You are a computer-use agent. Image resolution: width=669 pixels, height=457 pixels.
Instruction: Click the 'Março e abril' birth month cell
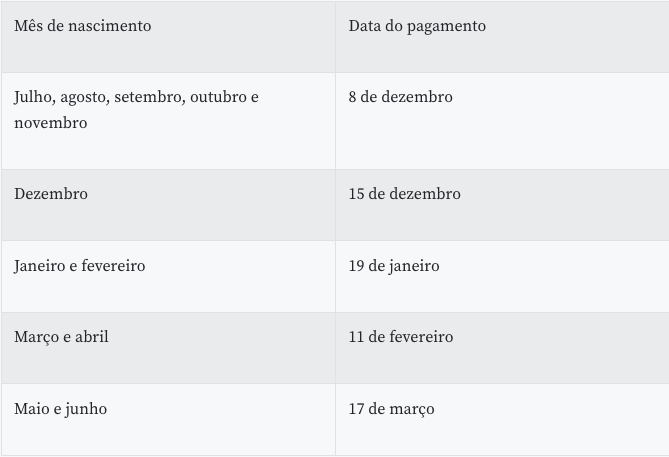61,337
